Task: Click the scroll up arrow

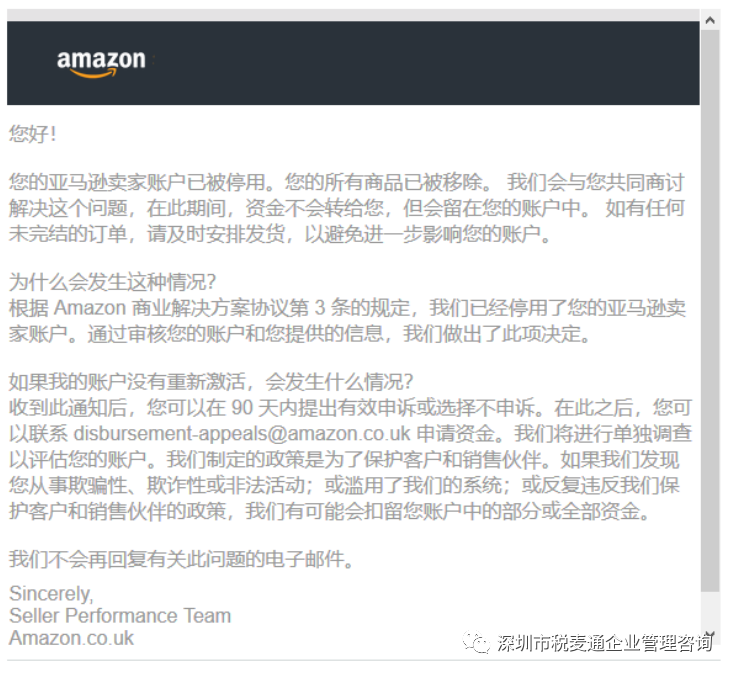Action: coord(710,20)
